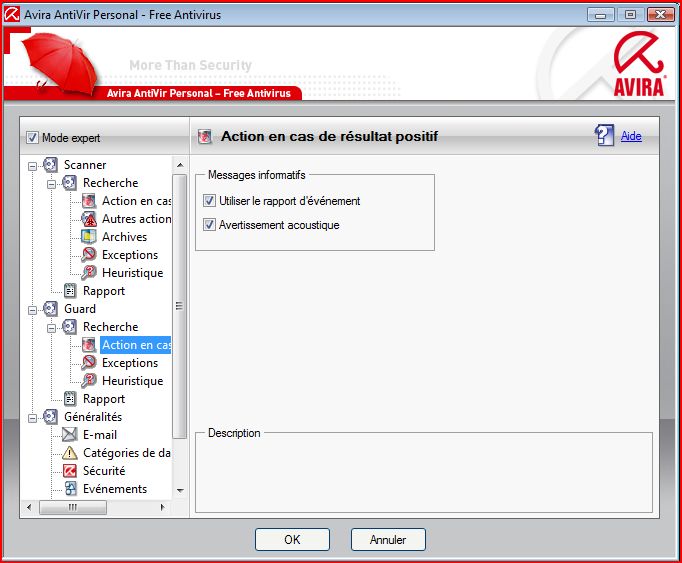This screenshot has height=563, width=682.
Task: Collapse the Généralités tree node
Action: pyautogui.click(x=32, y=418)
